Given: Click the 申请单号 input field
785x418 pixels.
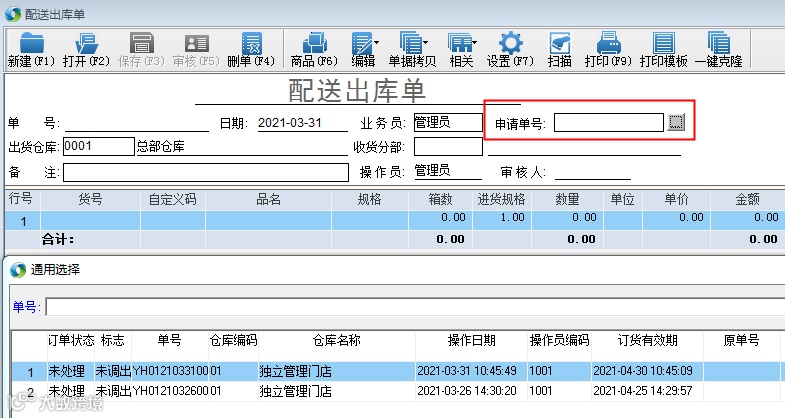Looking at the screenshot, I should pos(609,123).
